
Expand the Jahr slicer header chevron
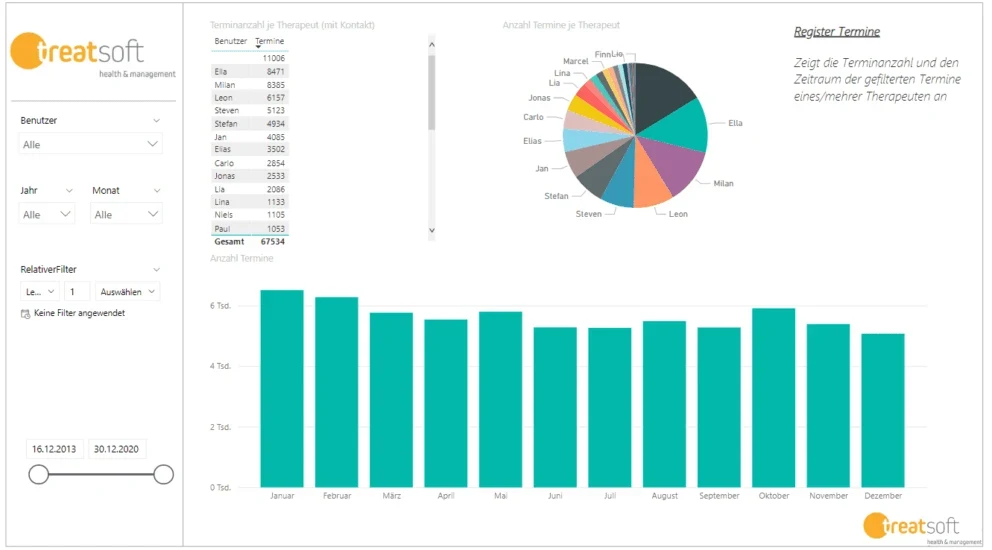pos(69,191)
